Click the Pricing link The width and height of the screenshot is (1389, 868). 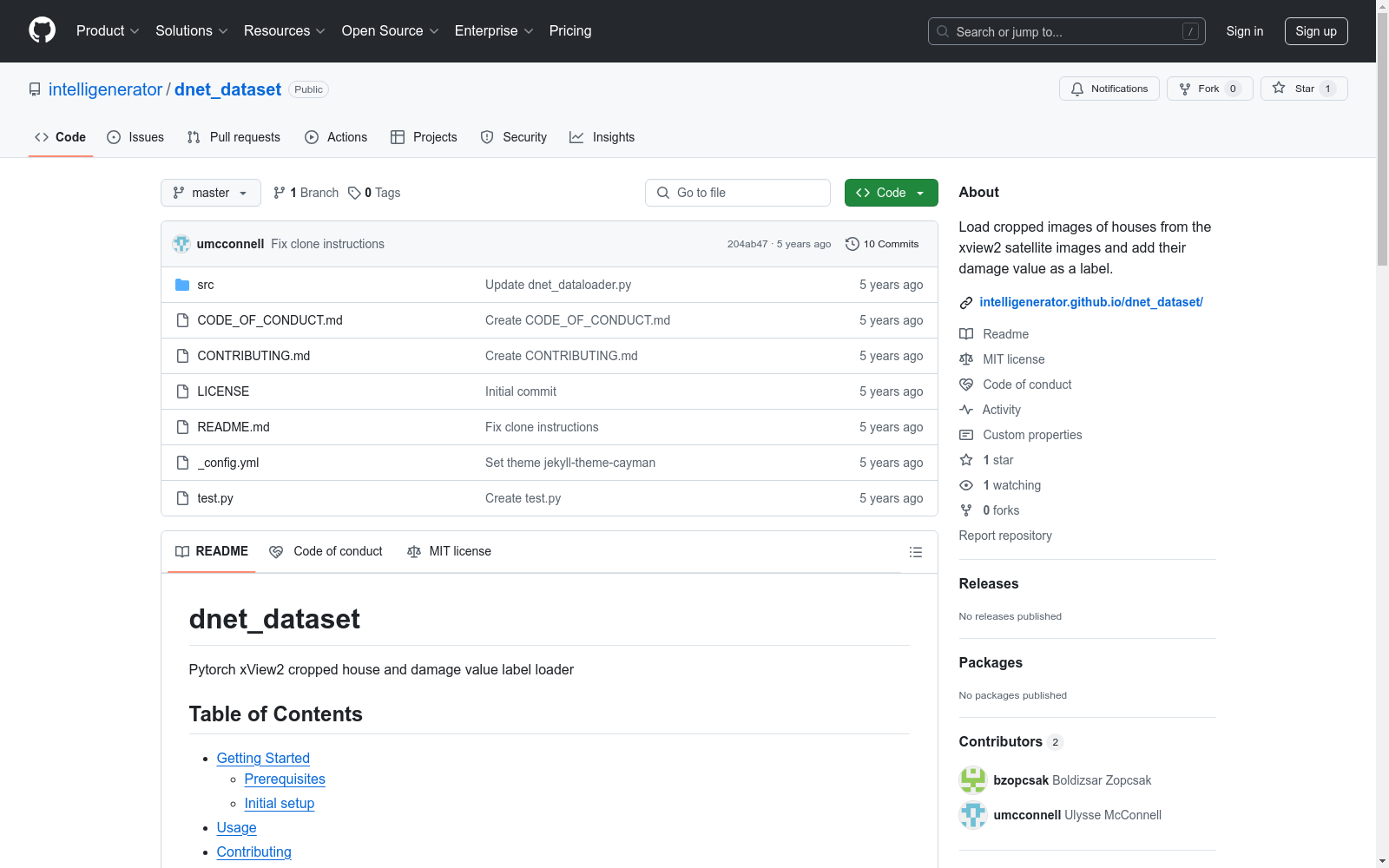(x=570, y=30)
